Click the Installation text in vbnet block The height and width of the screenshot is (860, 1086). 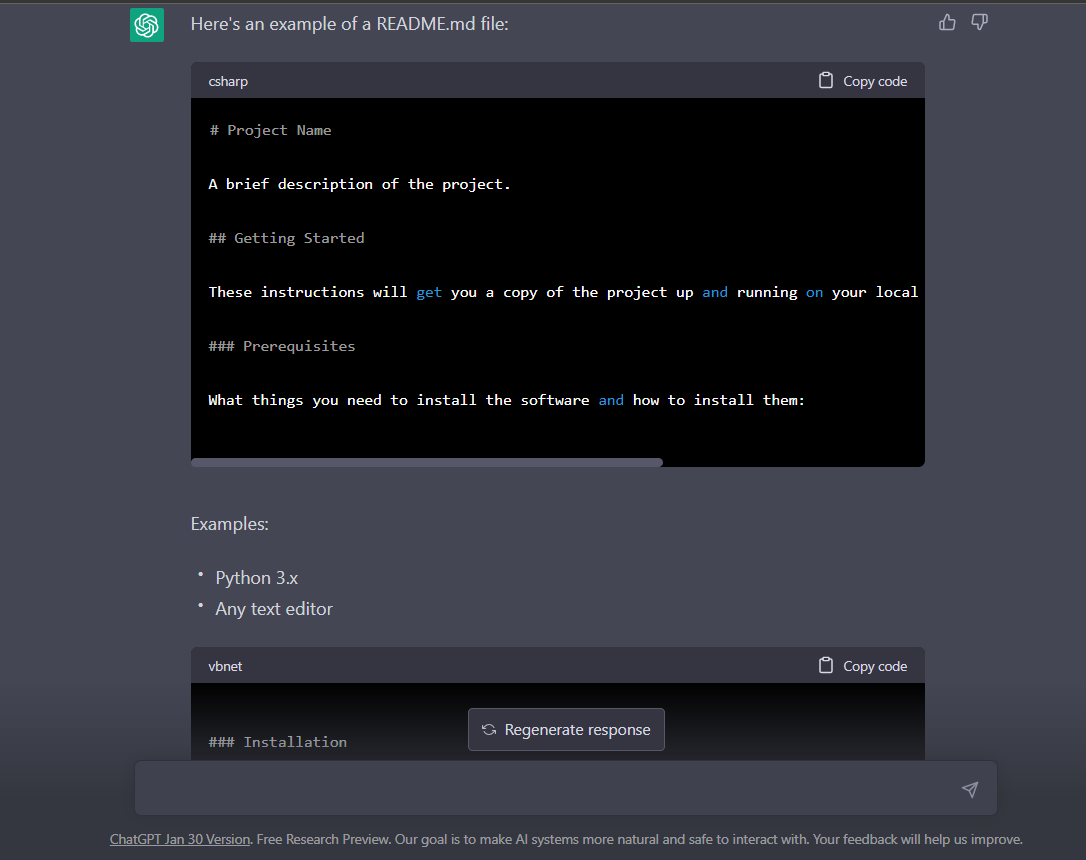point(277,741)
